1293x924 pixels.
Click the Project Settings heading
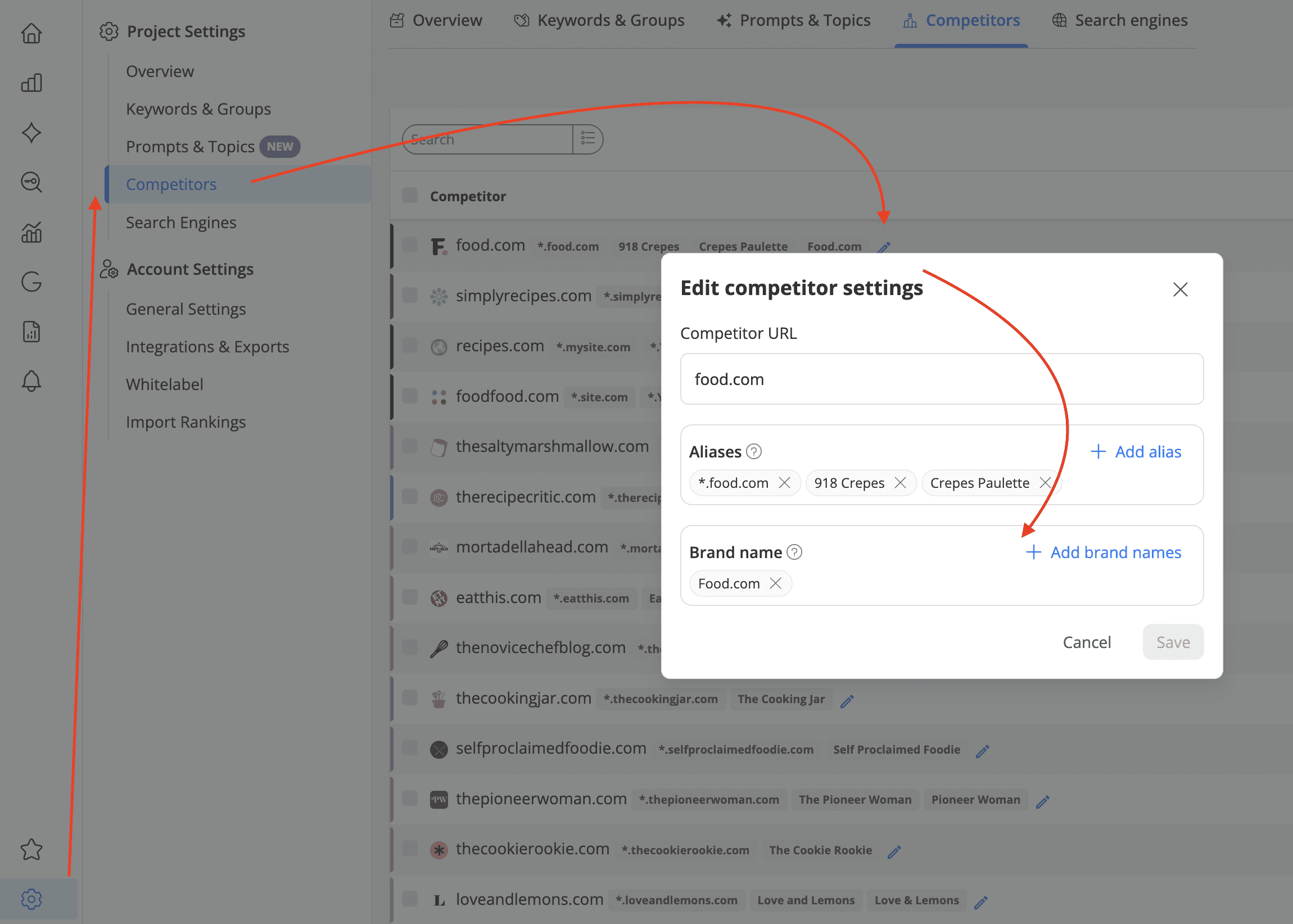pyautogui.click(x=186, y=31)
